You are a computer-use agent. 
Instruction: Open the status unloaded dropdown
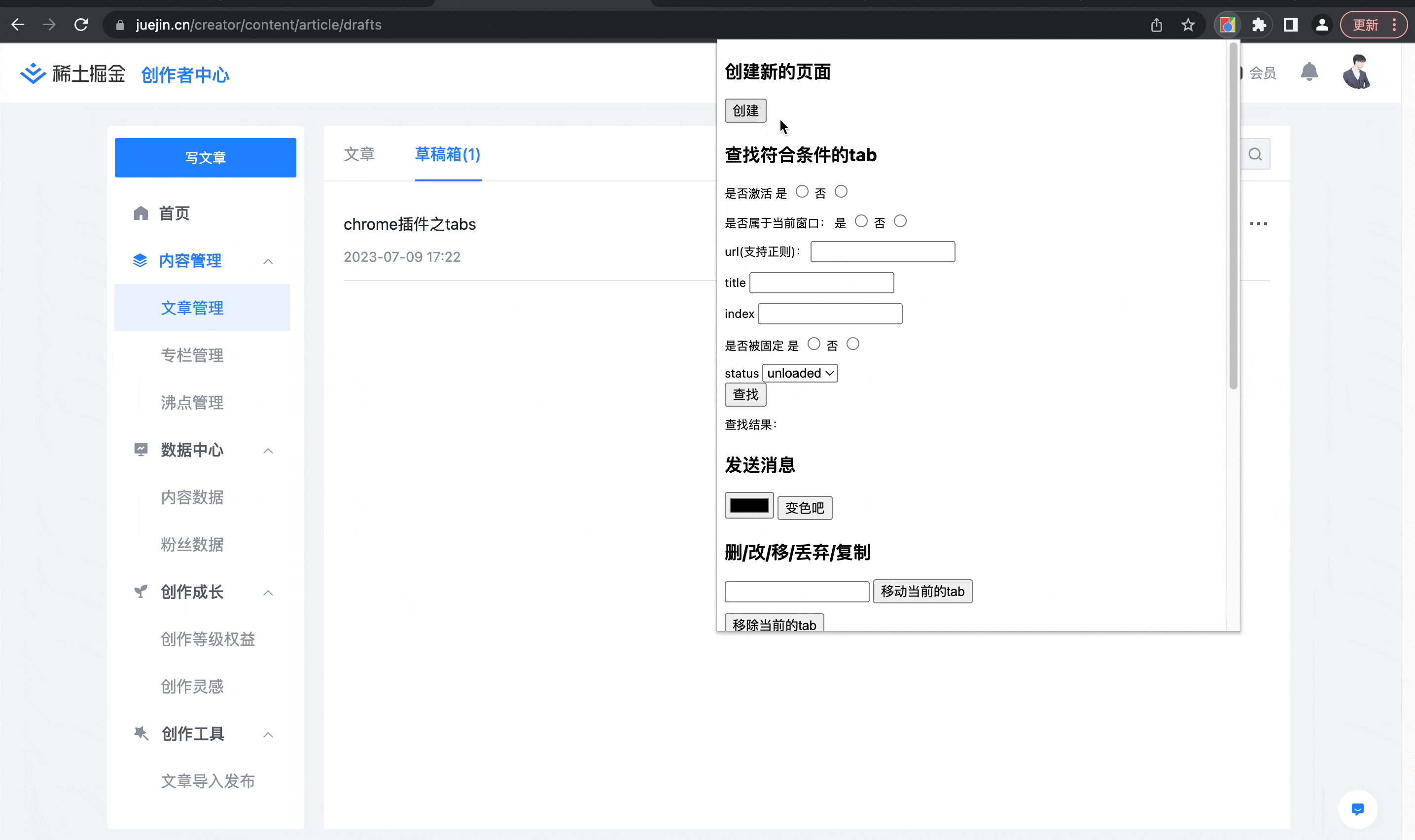click(x=800, y=373)
